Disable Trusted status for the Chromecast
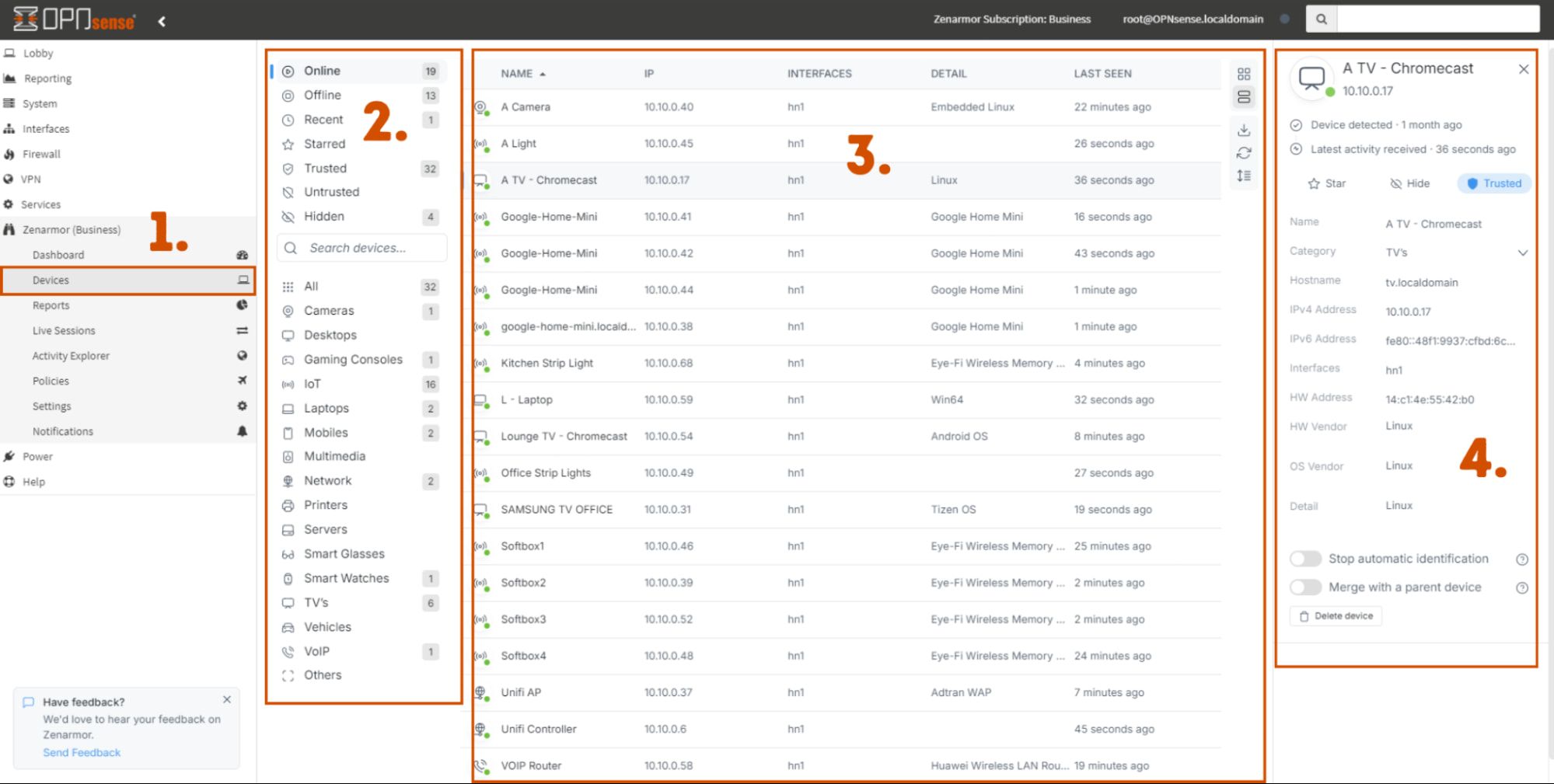Screen dimensions: 1554x784 1493,183
